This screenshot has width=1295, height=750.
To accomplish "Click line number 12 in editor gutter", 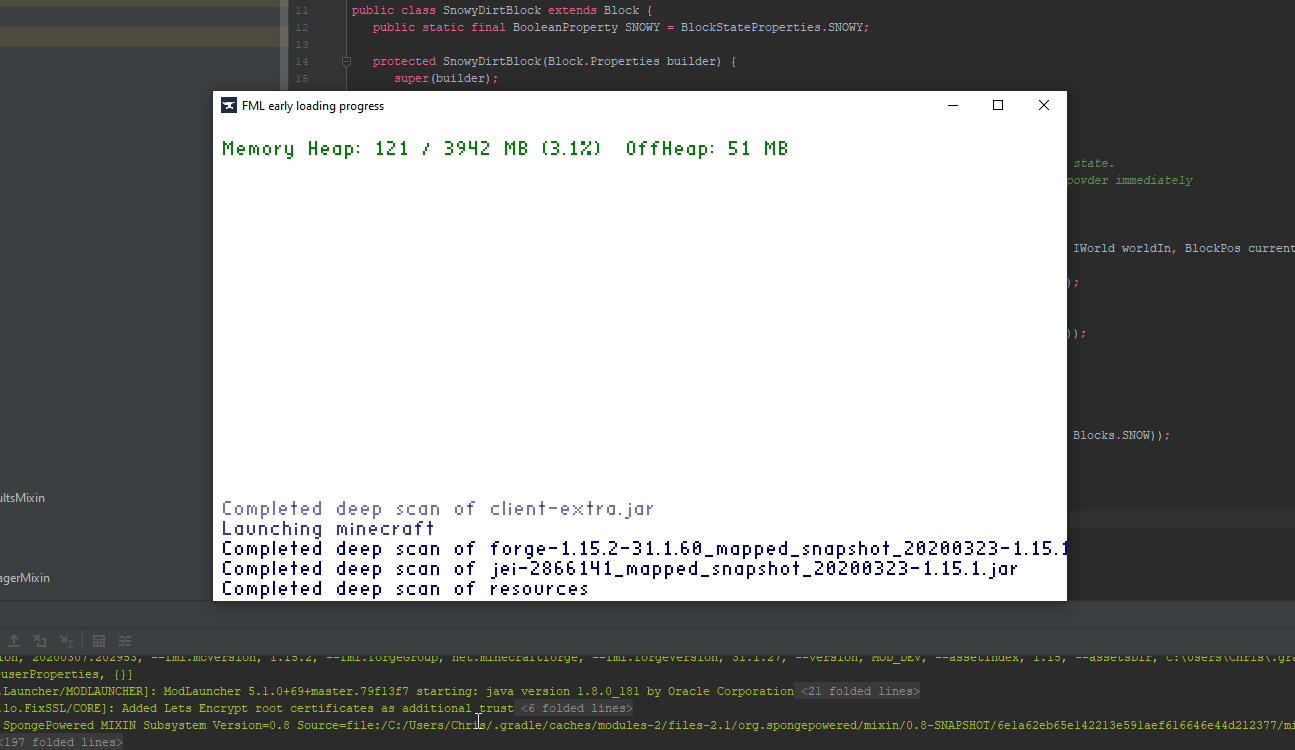I will (301, 27).
